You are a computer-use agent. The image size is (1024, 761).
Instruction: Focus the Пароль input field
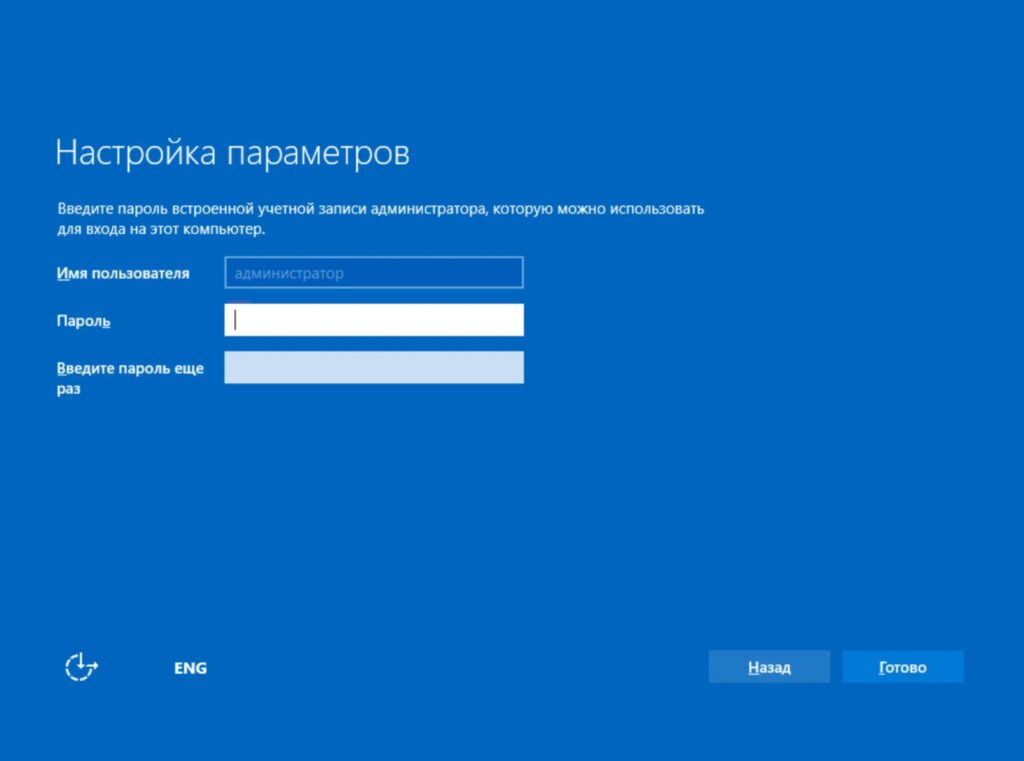[x=374, y=320]
